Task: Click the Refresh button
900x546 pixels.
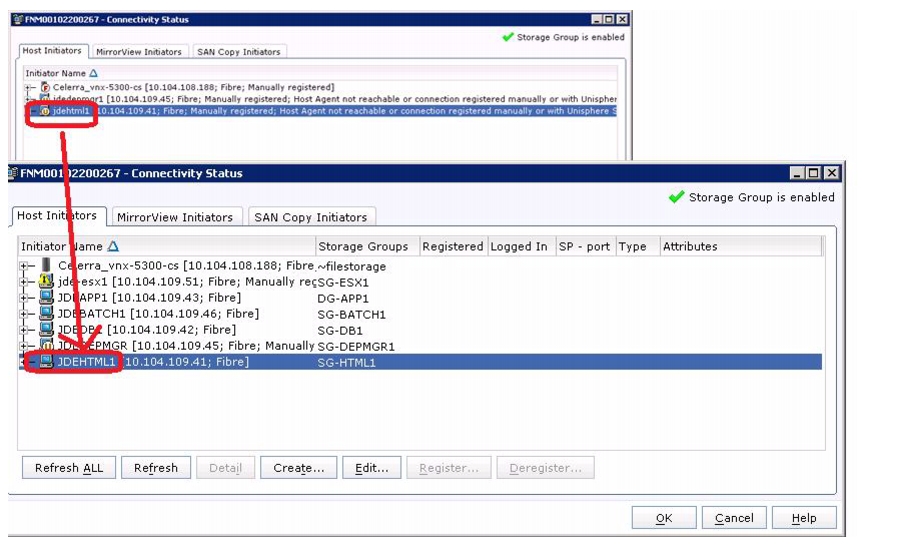Action: 156,468
